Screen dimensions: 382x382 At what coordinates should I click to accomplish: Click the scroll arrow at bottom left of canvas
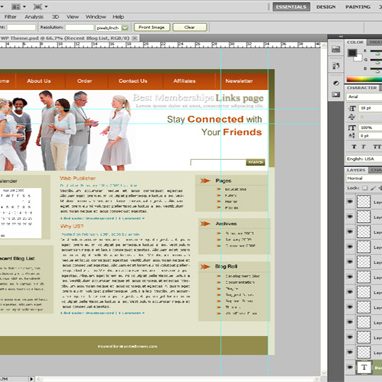(32, 379)
